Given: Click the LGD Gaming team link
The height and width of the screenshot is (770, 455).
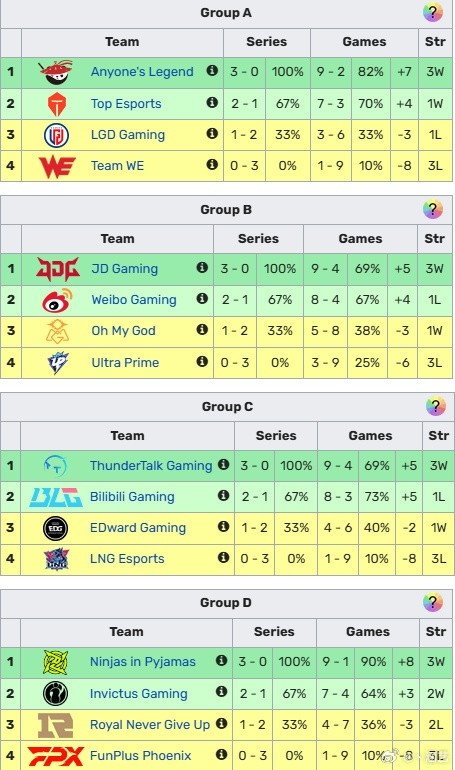Looking at the screenshot, I should [x=128, y=135].
